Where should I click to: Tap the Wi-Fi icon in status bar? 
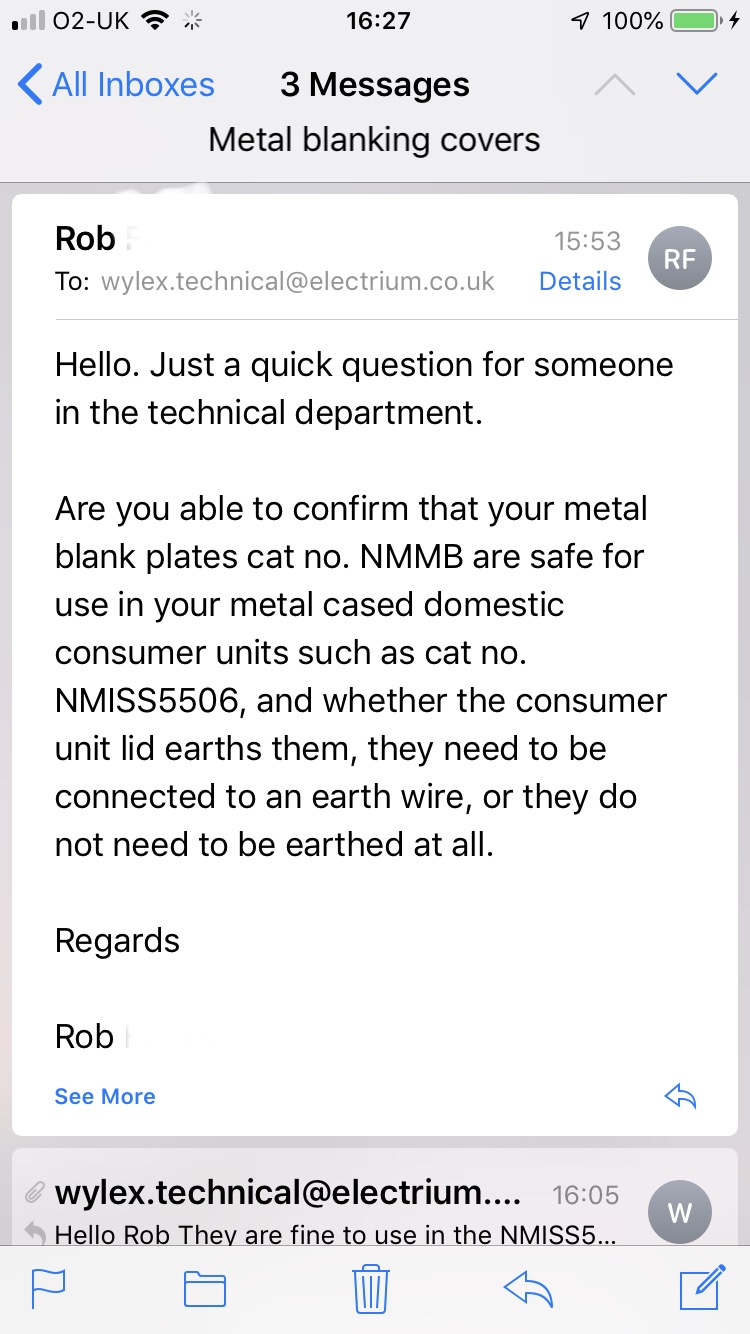[x=155, y=20]
